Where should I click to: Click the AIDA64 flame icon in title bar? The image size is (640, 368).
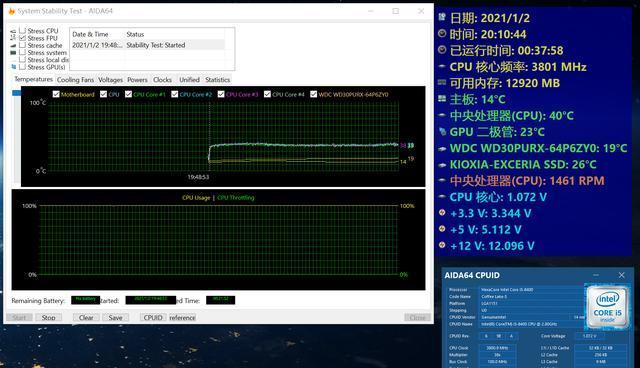[x=11, y=11]
